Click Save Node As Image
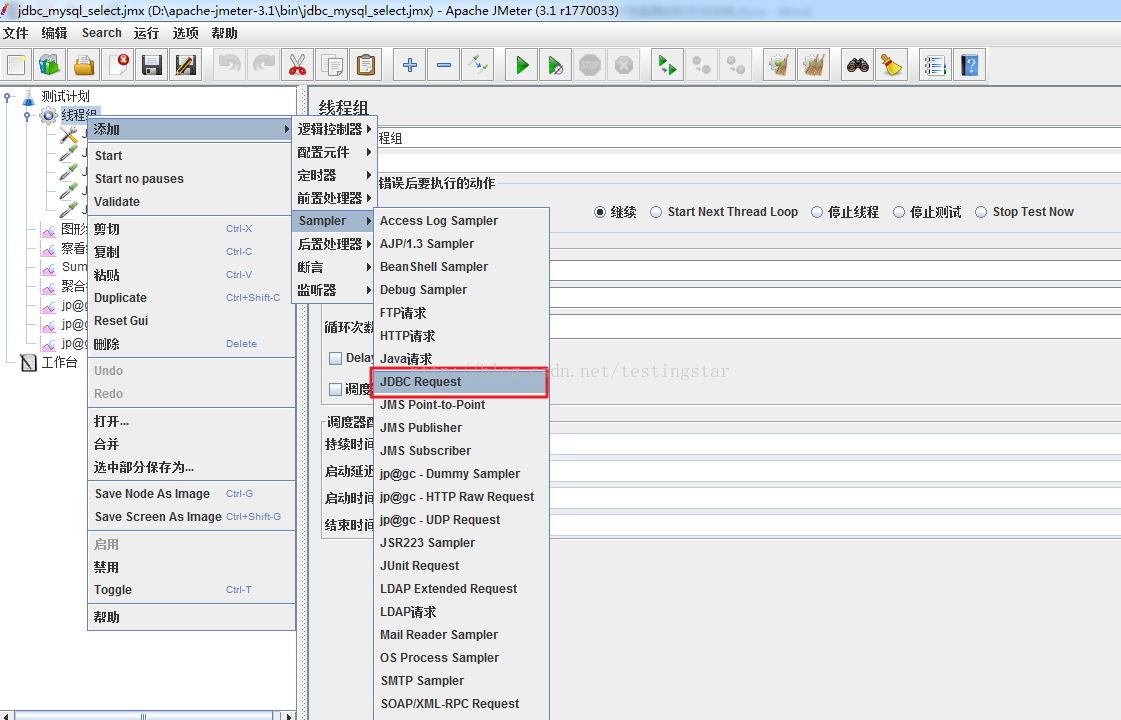This screenshot has height=720, width=1121. point(191,493)
